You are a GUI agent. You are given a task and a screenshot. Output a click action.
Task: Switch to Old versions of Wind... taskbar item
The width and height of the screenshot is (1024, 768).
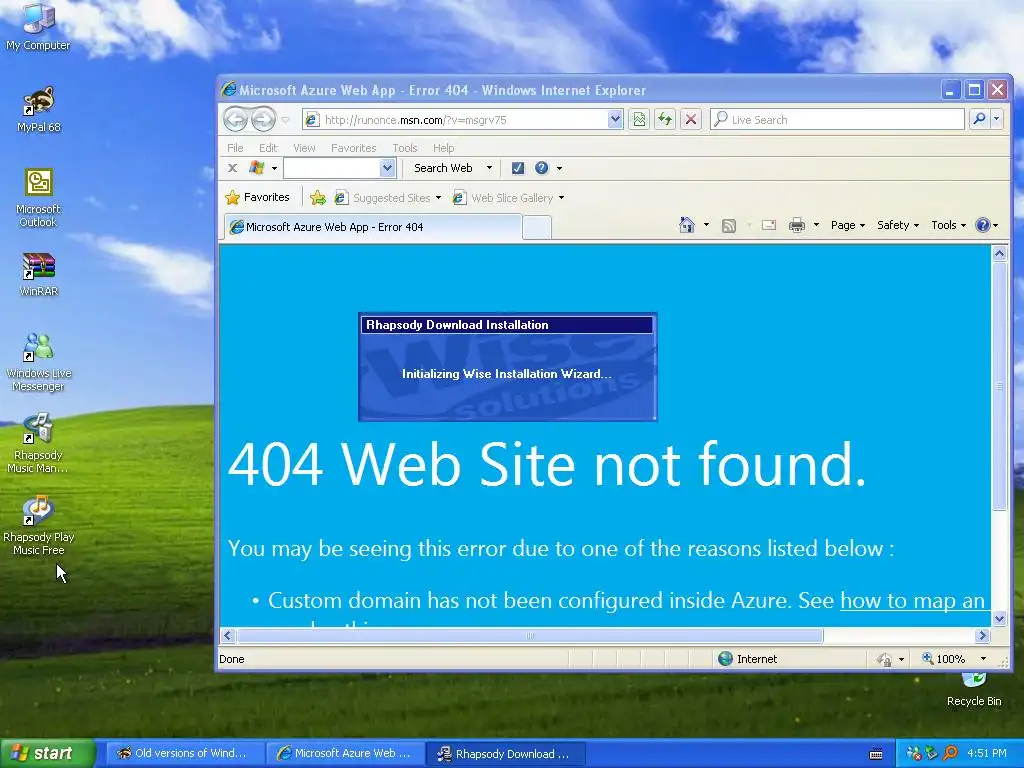[x=183, y=754]
